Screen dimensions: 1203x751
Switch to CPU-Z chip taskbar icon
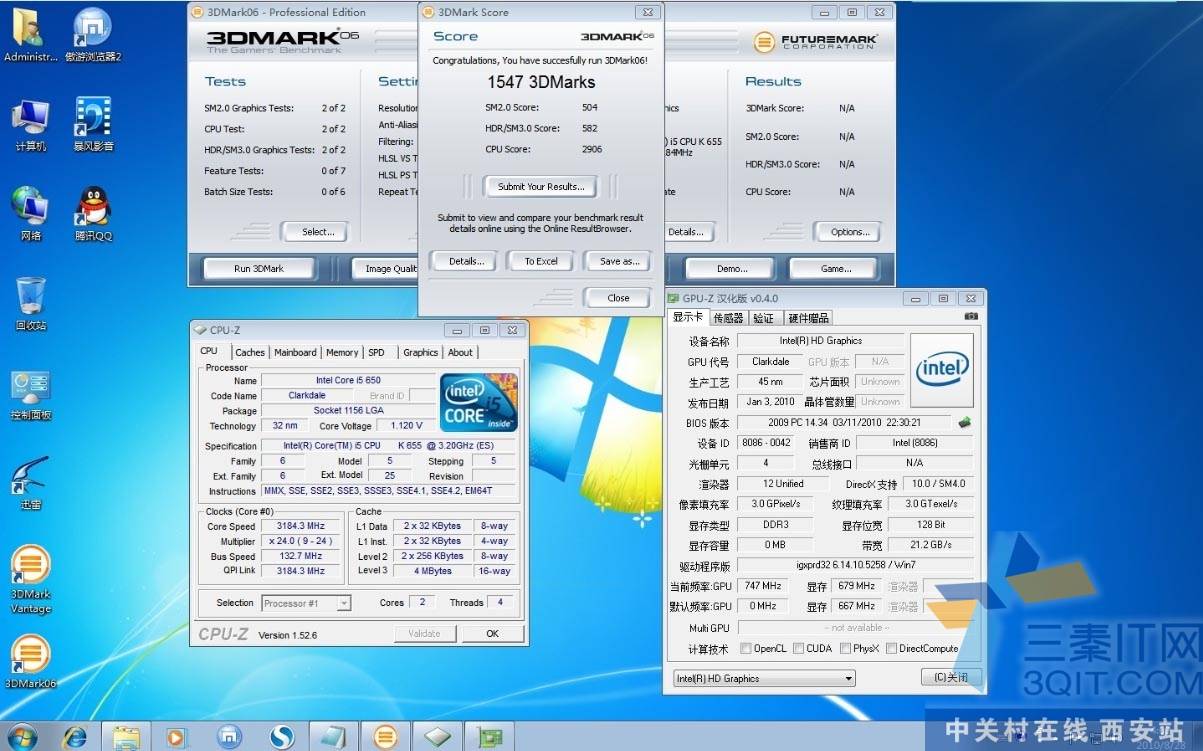[437, 738]
